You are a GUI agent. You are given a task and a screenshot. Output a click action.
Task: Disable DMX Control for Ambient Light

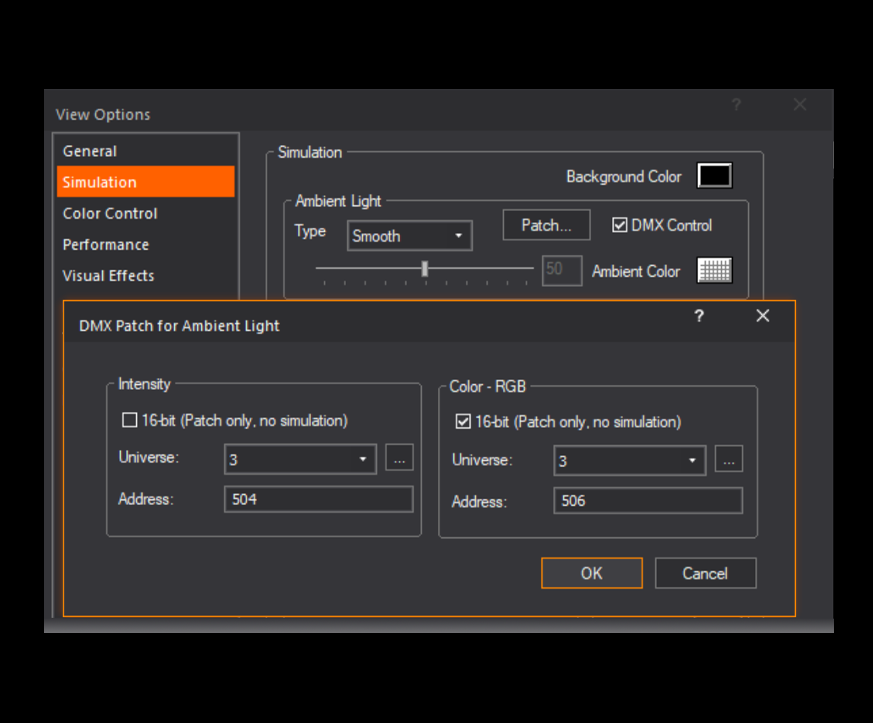pos(620,225)
